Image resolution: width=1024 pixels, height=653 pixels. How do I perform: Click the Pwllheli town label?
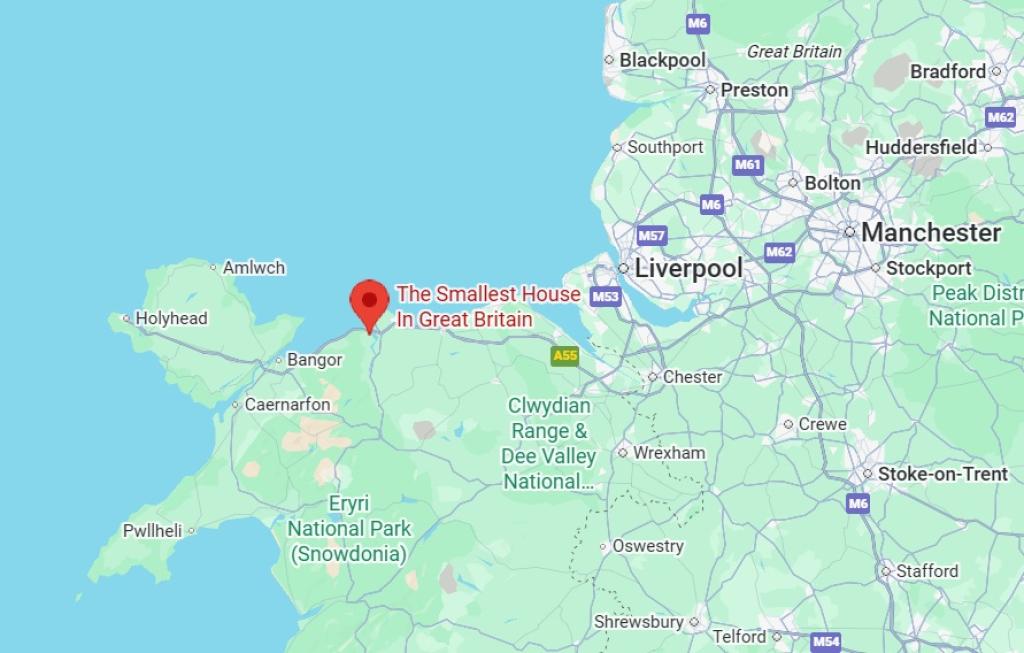point(152,531)
